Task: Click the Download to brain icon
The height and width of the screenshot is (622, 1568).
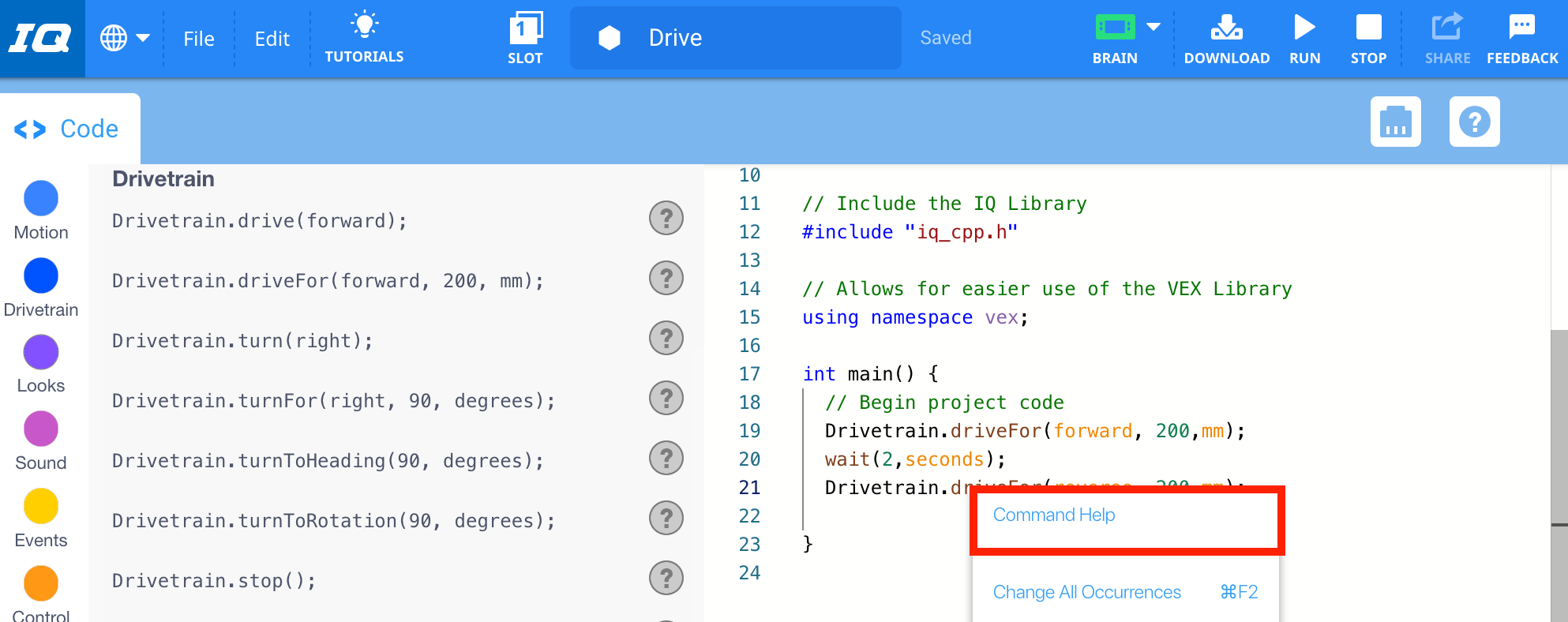Action: [1226, 28]
